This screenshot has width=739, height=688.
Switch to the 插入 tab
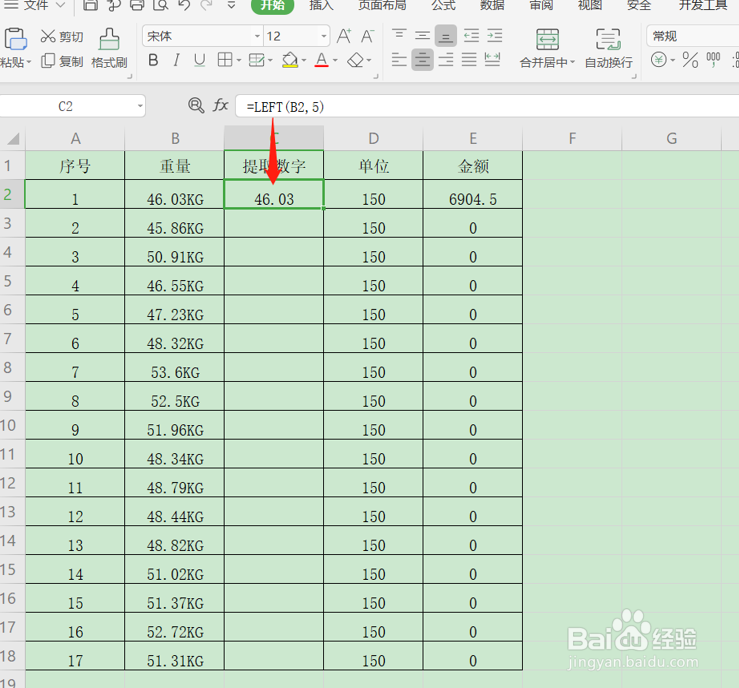(321, 5)
